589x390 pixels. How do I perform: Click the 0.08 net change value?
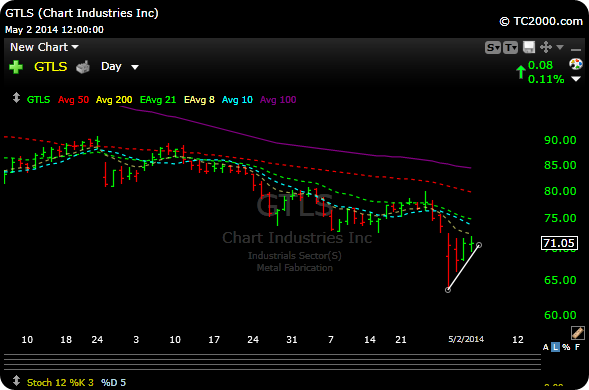click(x=540, y=65)
